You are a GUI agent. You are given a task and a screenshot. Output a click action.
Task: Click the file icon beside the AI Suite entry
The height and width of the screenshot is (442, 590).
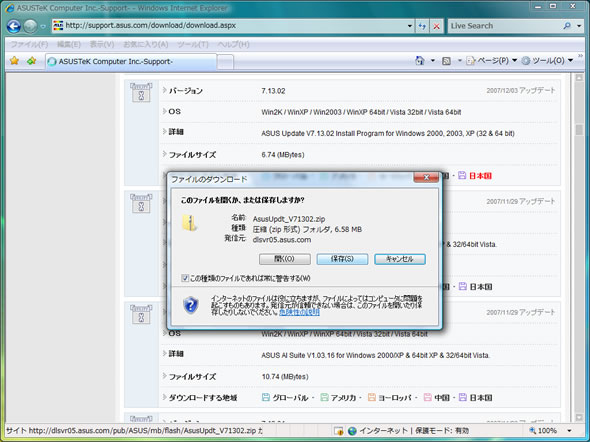coord(141,314)
